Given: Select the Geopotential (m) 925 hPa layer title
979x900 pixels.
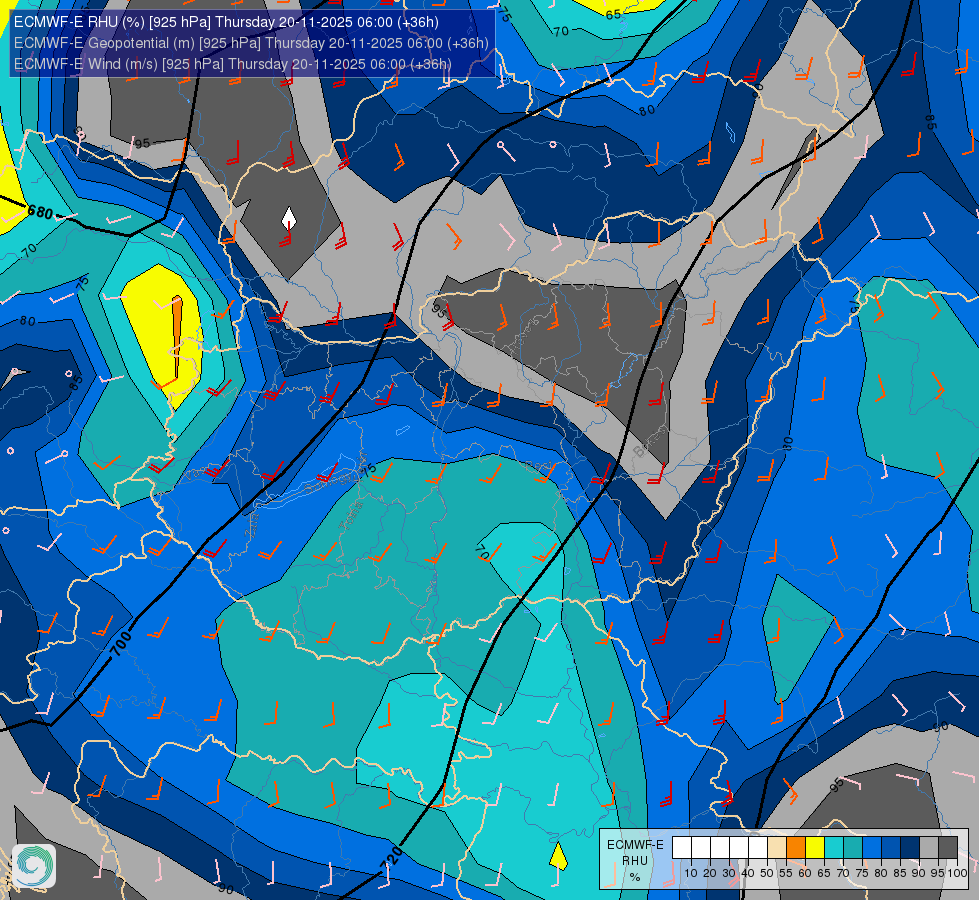Looking at the screenshot, I should click(251, 43).
